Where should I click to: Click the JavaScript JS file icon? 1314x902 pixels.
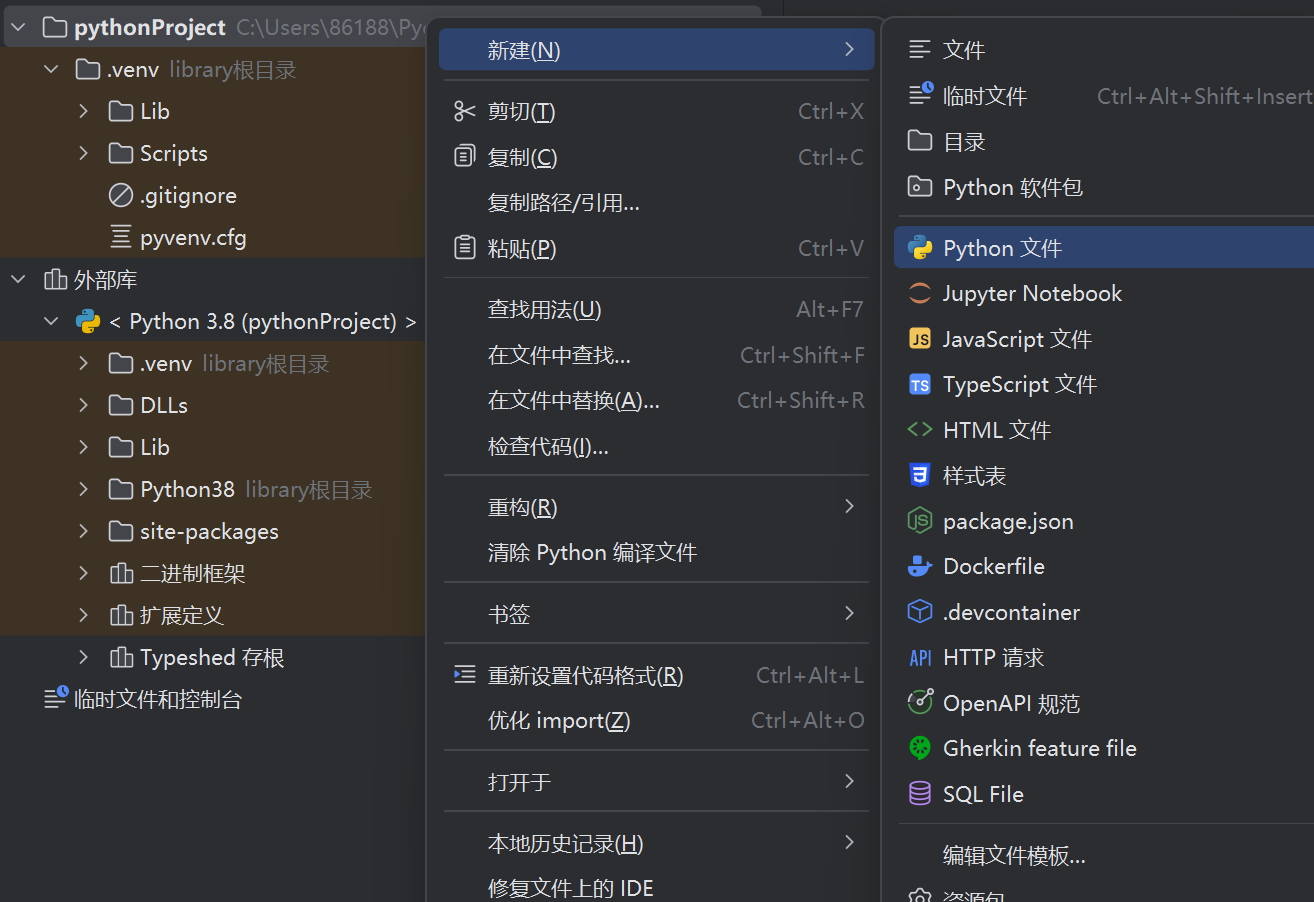[920, 339]
